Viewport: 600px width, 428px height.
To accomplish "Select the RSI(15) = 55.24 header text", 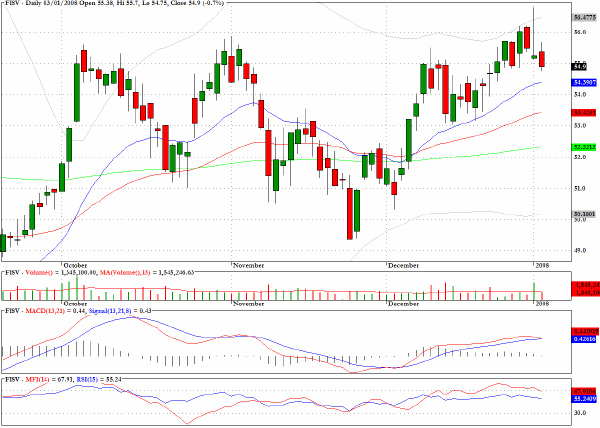I will [99, 380].
